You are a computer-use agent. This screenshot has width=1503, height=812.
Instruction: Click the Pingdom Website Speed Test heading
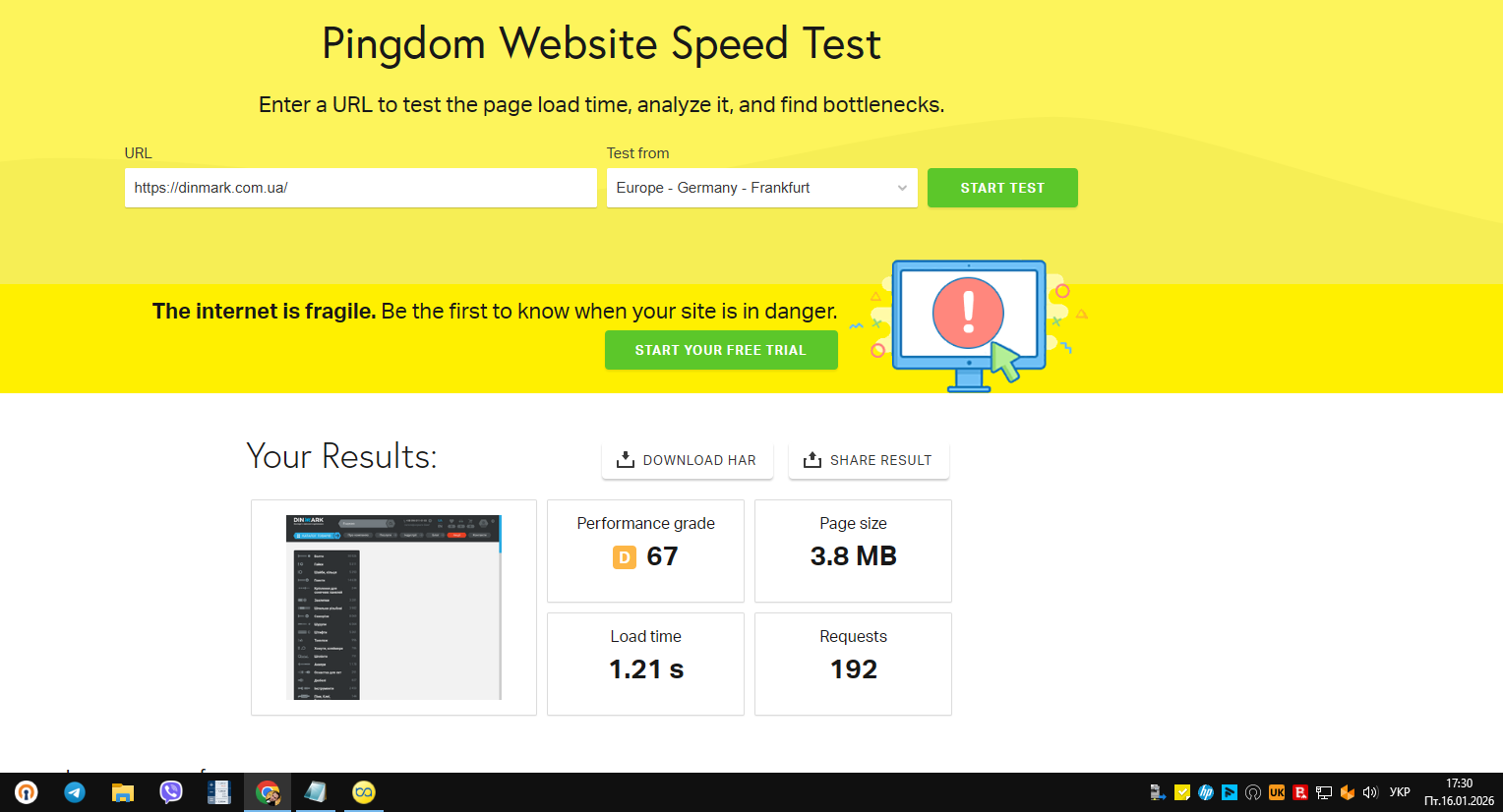coord(601,44)
